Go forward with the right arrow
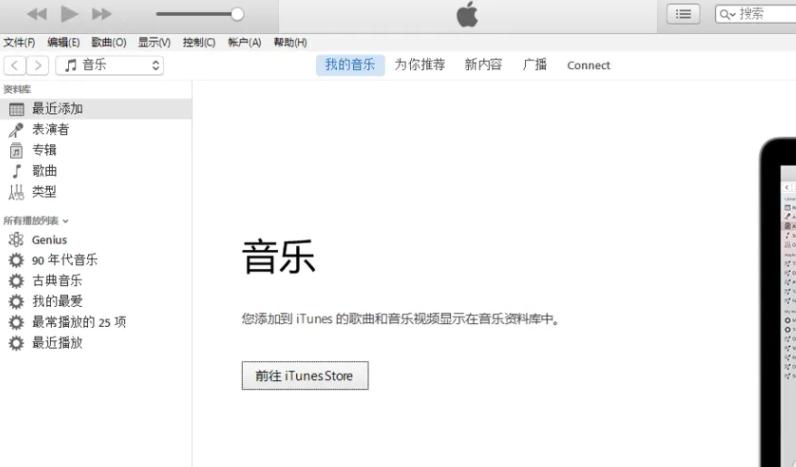Screen dimensions: 796x467 pyautogui.click(x=38, y=65)
